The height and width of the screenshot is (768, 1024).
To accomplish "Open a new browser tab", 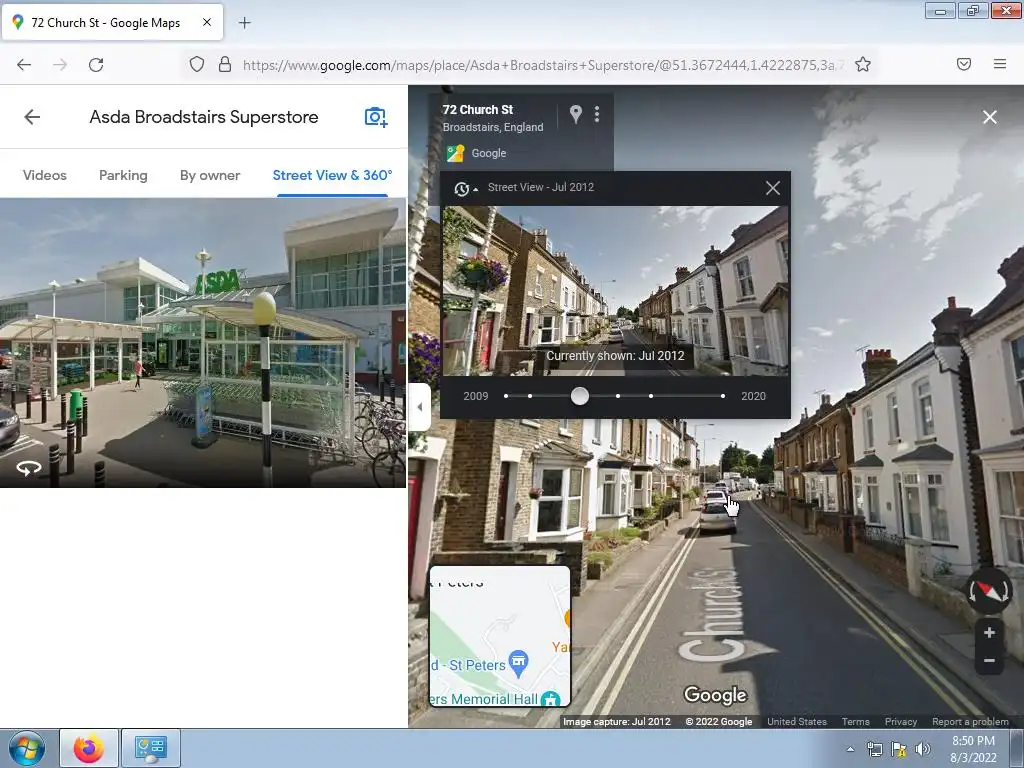I will (x=244, y=23).
